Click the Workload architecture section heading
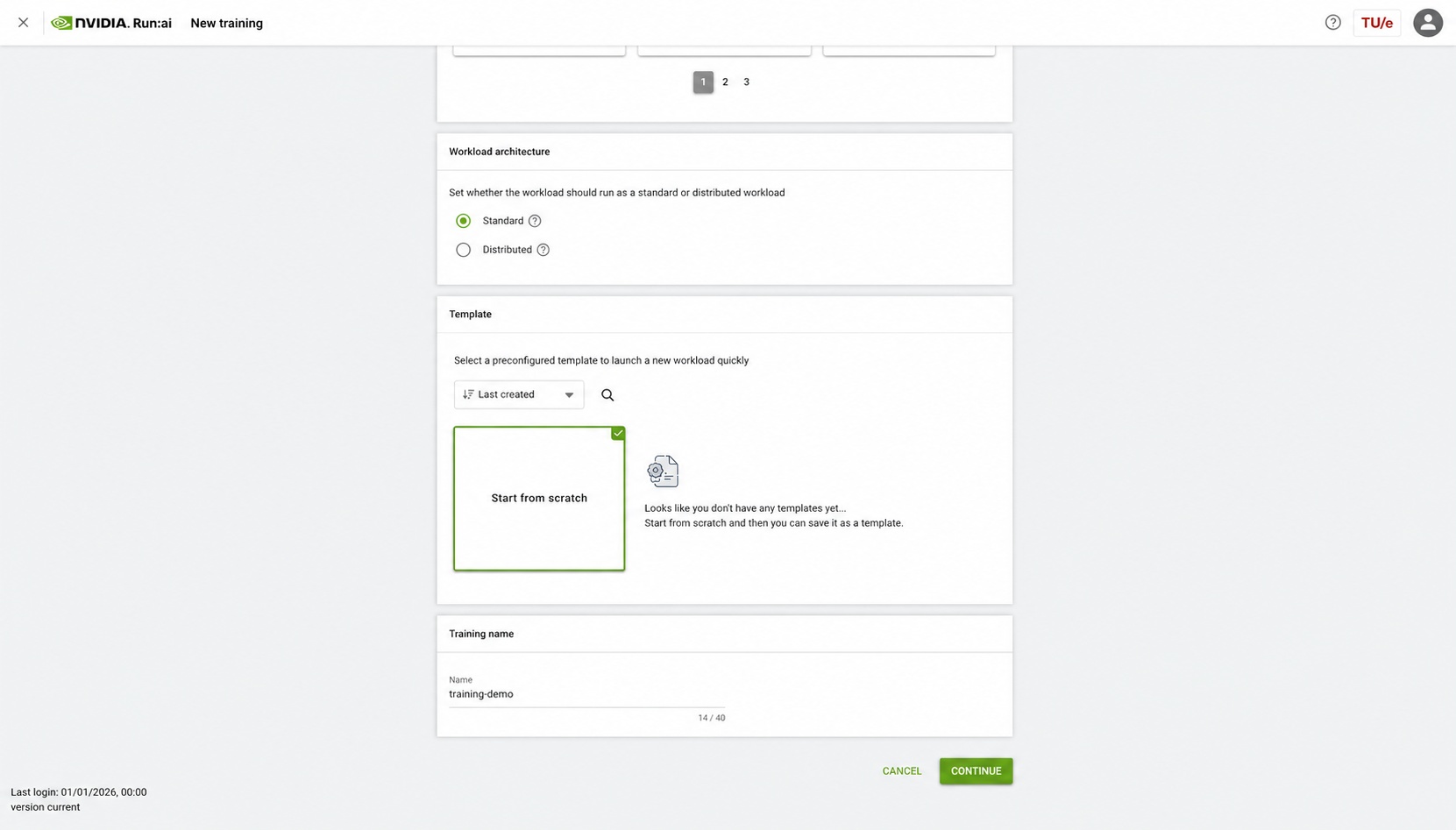Image resolution: width=1456 pixels, height=830 pixels. (x=500, y=152)
